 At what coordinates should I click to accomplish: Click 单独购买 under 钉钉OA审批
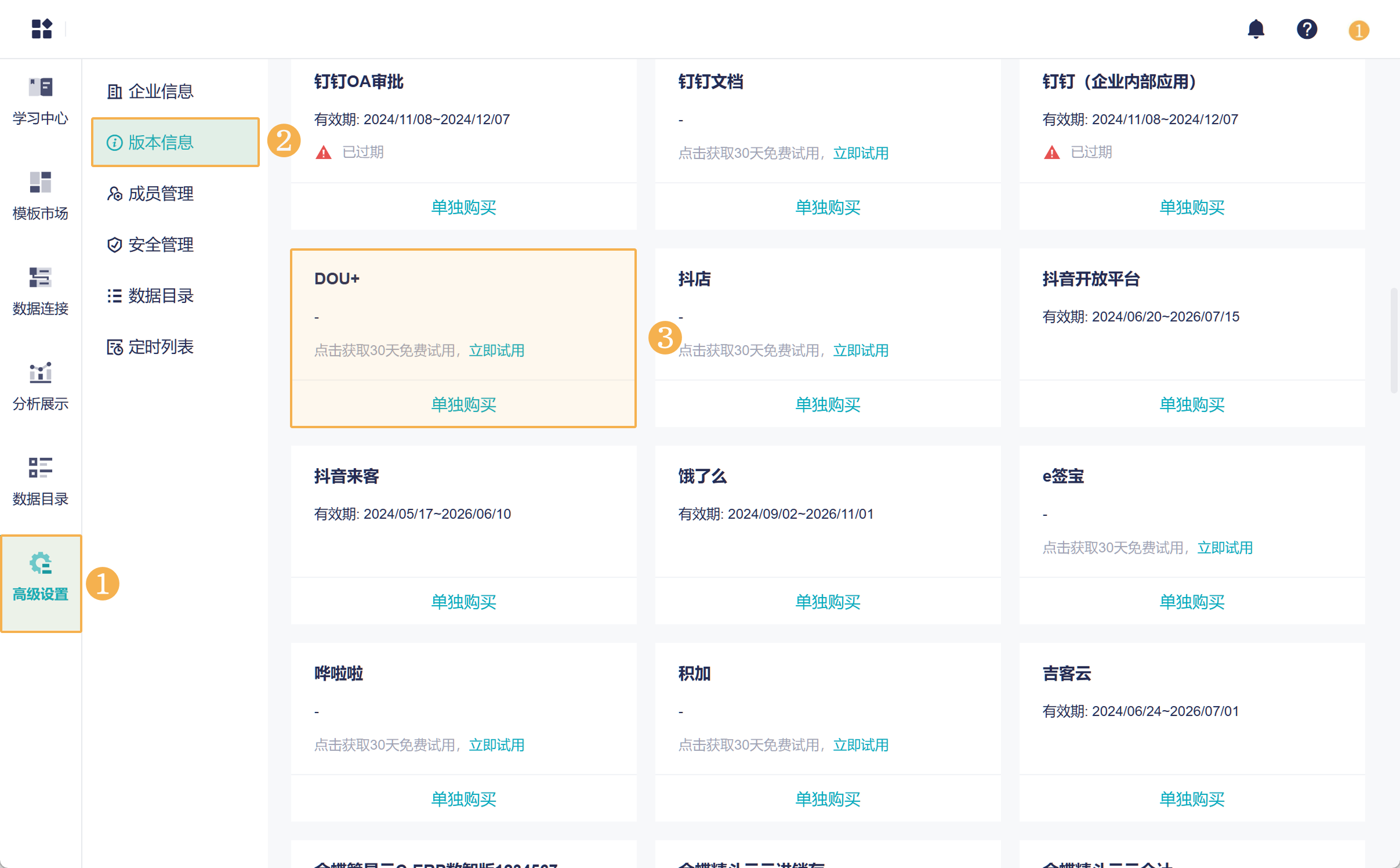coord(463,208)
